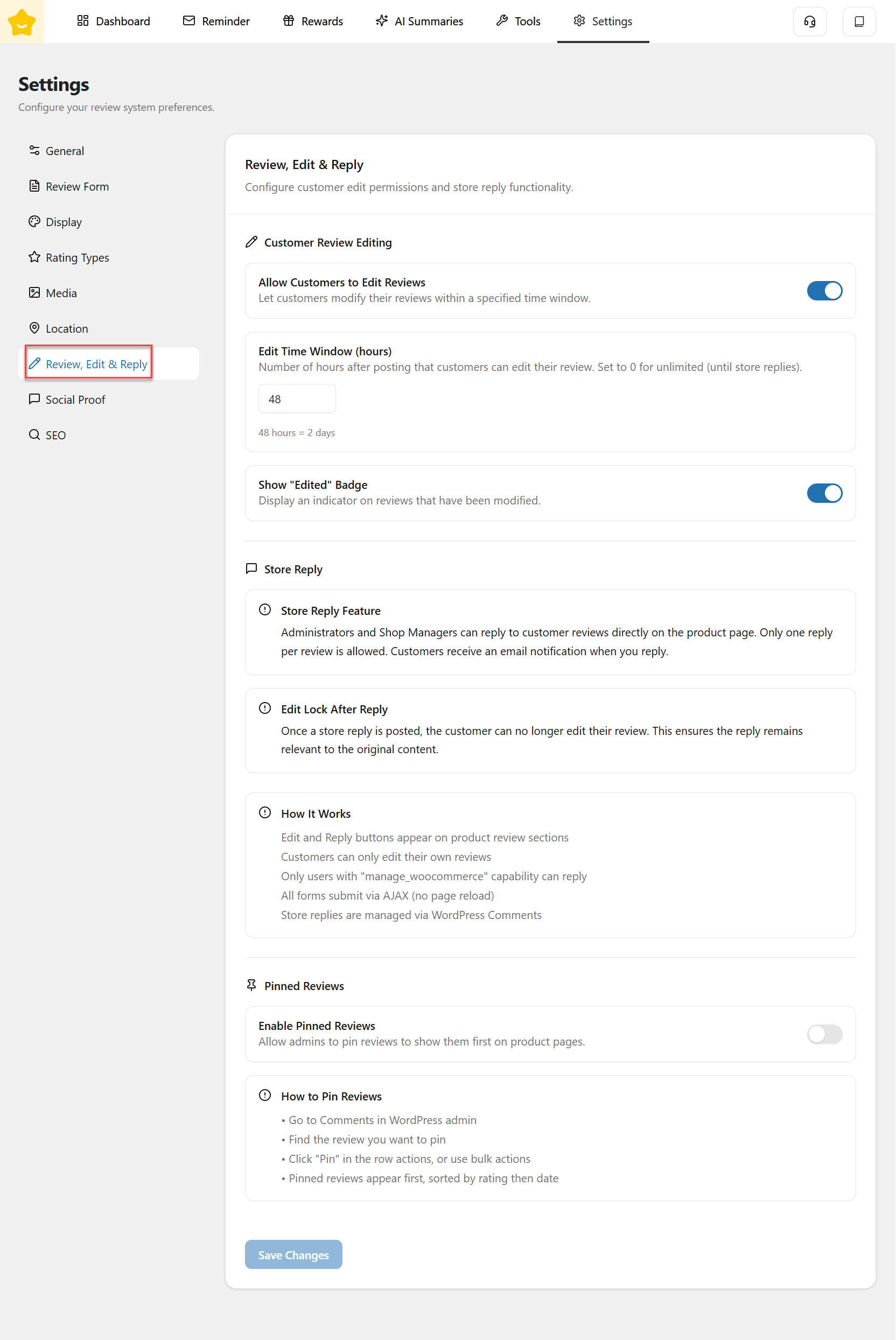Open Social Proof settings section
896x1340 pixels.
coord(75,399)
